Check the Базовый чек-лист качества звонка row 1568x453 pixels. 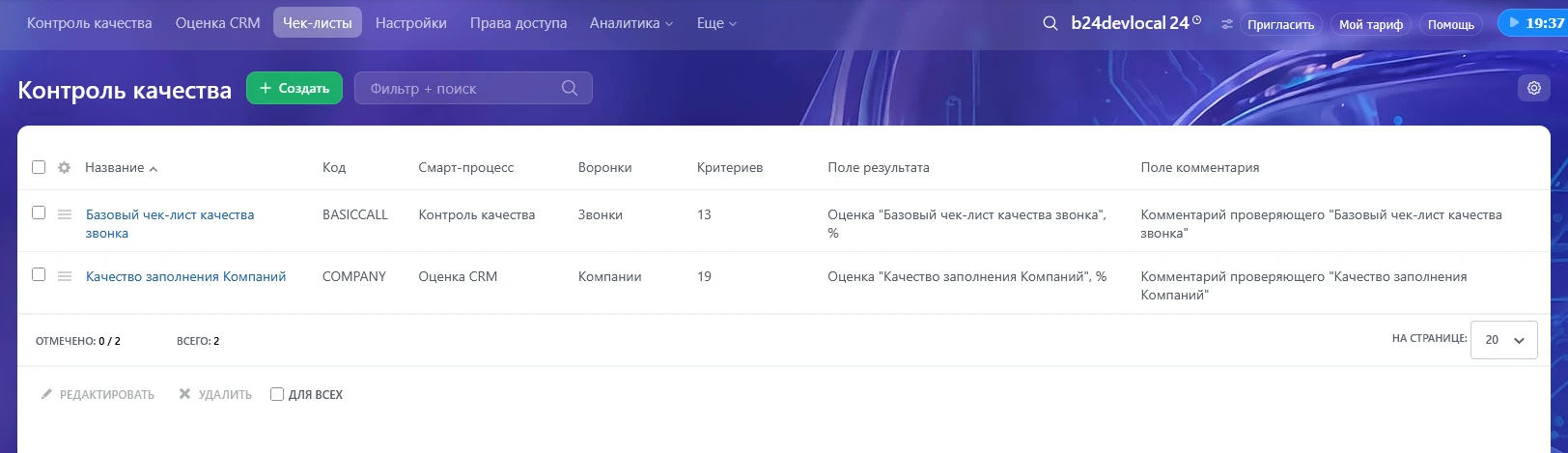(39, 212)
